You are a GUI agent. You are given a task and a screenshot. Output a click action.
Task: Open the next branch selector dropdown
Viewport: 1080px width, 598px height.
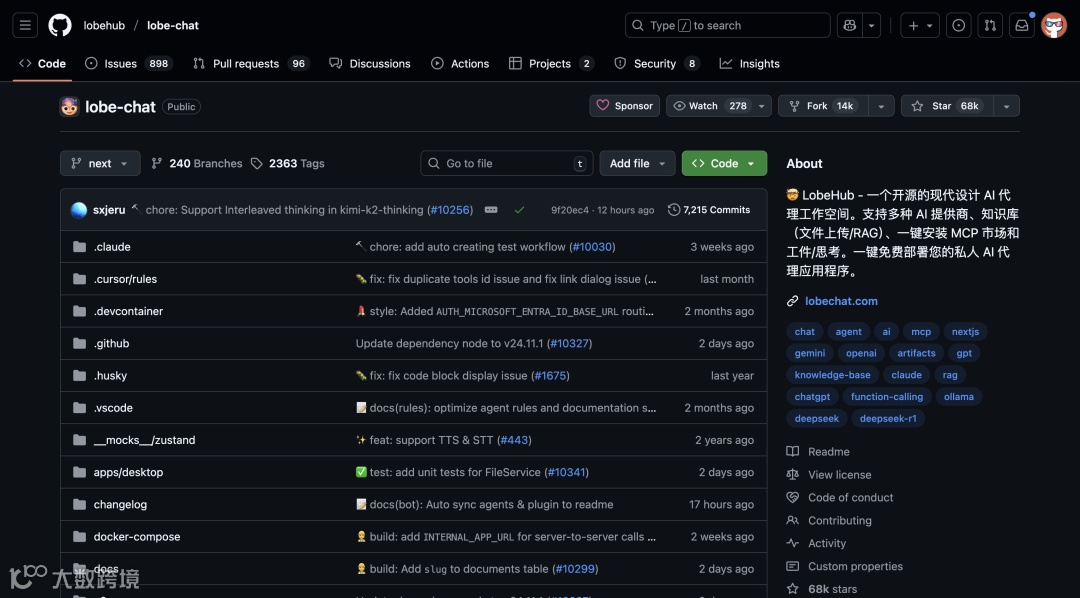(x=101, y=163)
